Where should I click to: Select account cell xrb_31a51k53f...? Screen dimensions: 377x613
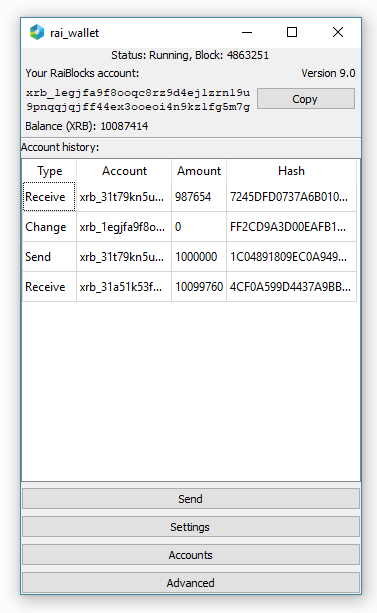(124, 287)
